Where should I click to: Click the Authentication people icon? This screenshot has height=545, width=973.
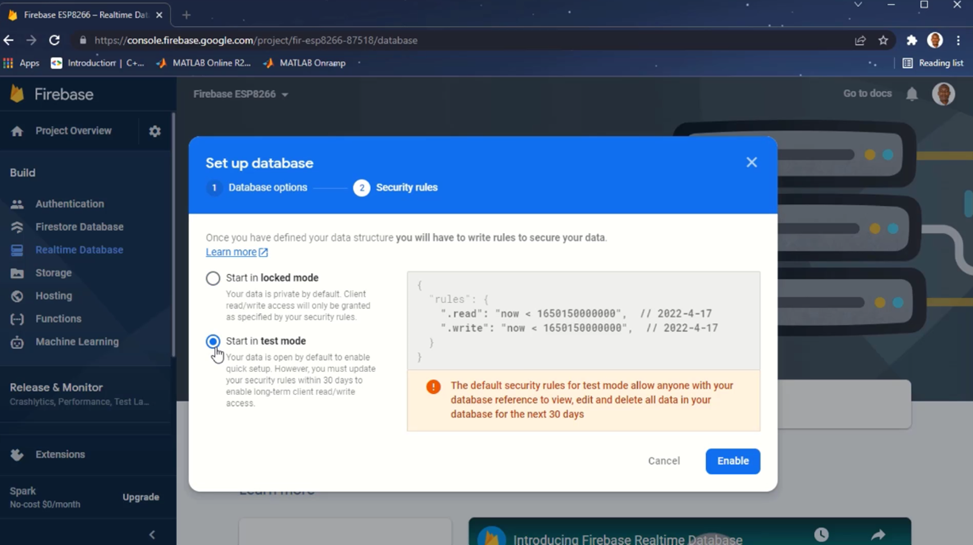(x=17, y=204)
